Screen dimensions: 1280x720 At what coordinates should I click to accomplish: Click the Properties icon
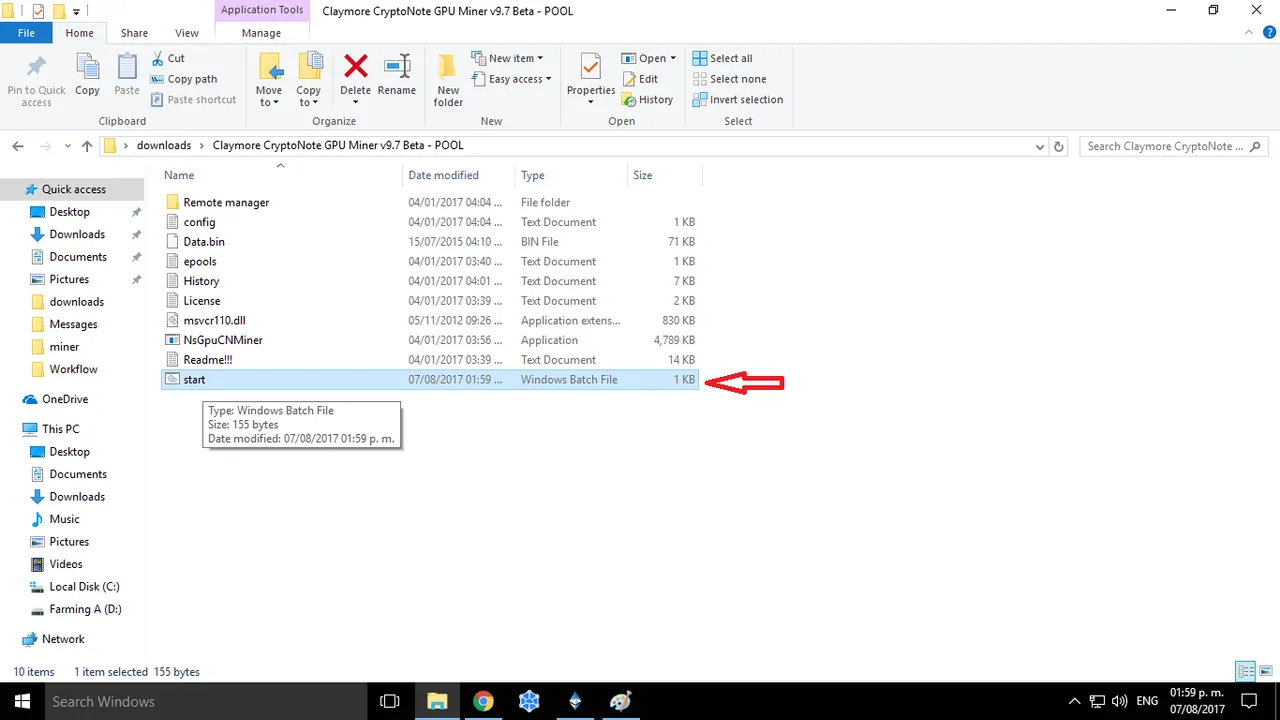[590, 67]
